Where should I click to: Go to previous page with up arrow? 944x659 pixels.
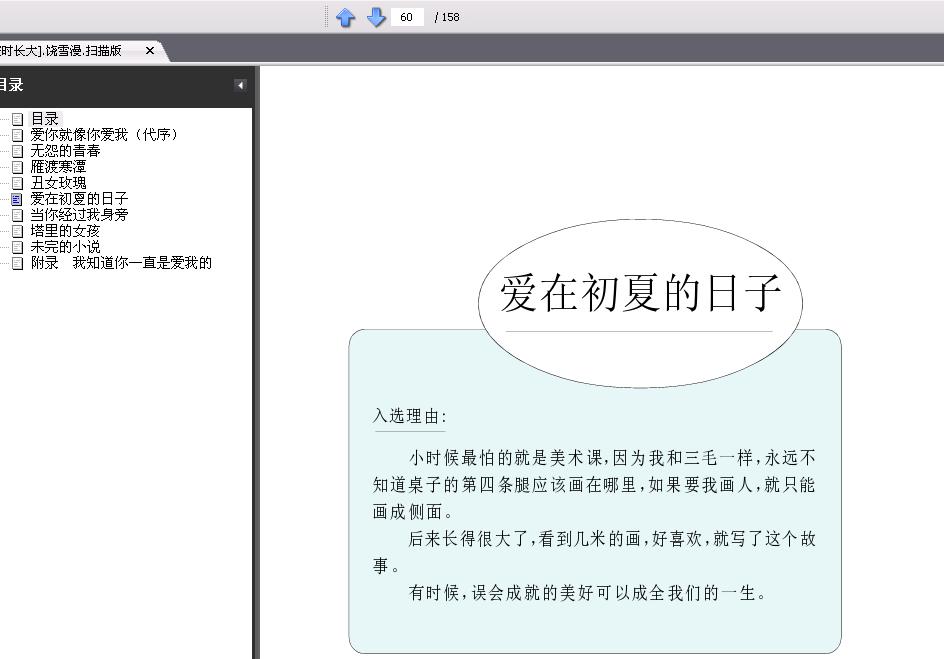click(x=346, y=17)
